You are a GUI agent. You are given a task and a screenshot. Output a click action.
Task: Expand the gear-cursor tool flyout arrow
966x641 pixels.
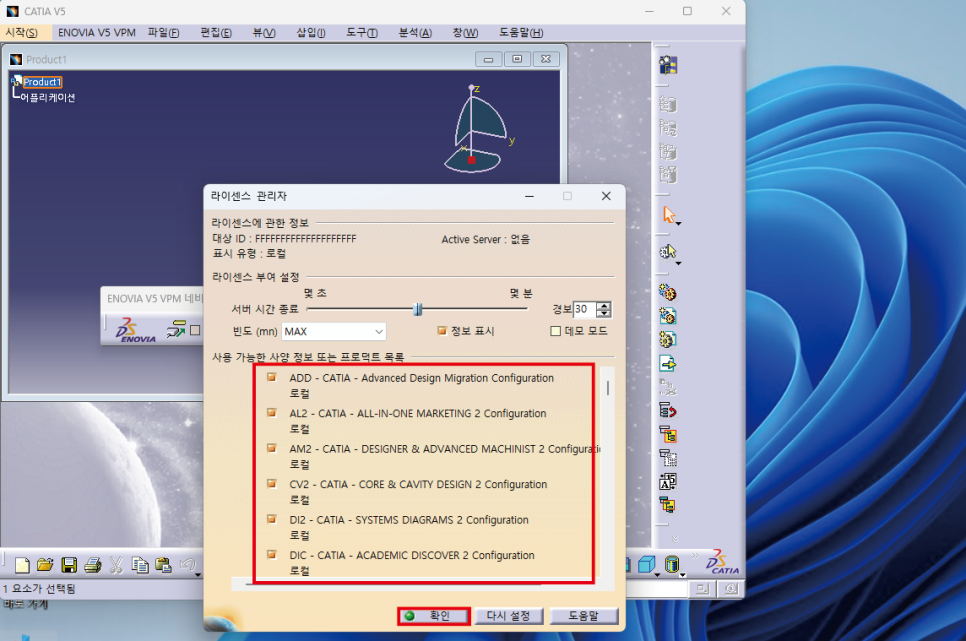coord(678,264)
